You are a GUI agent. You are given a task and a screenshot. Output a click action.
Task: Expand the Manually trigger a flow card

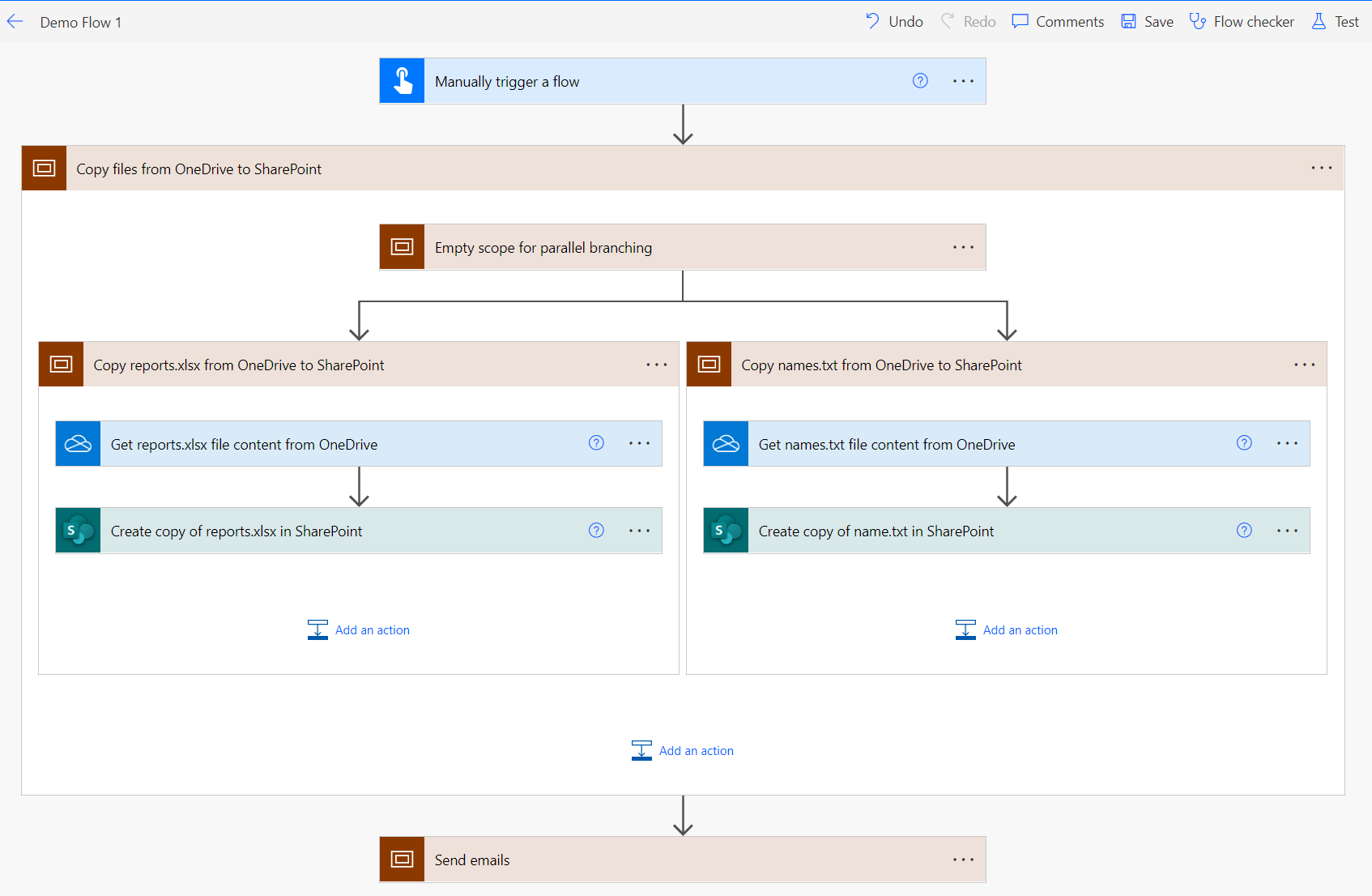point(683,81)
